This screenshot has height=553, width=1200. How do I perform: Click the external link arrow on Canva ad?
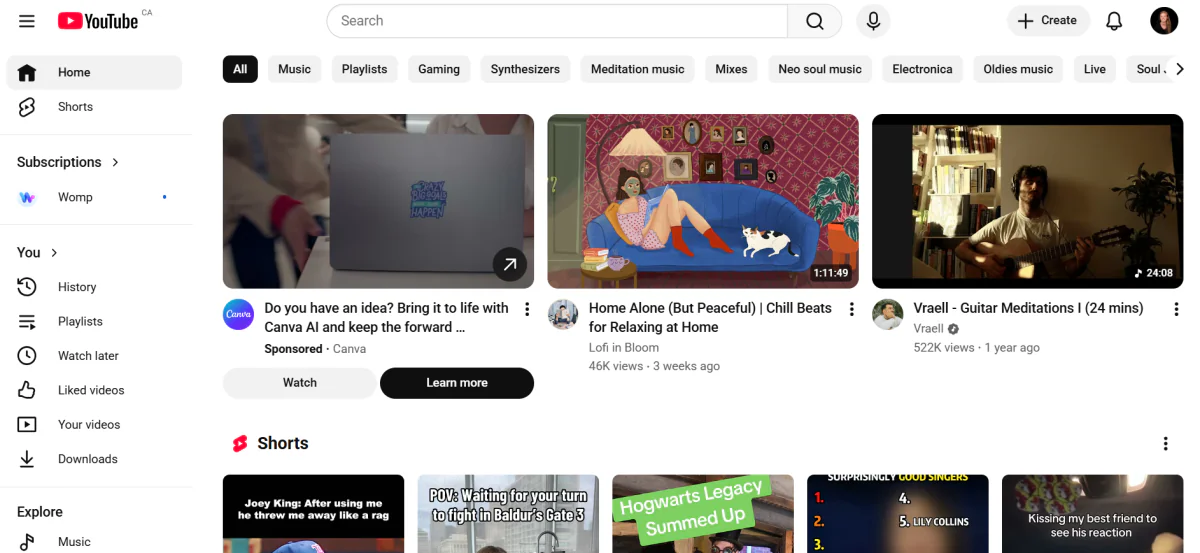510,265
